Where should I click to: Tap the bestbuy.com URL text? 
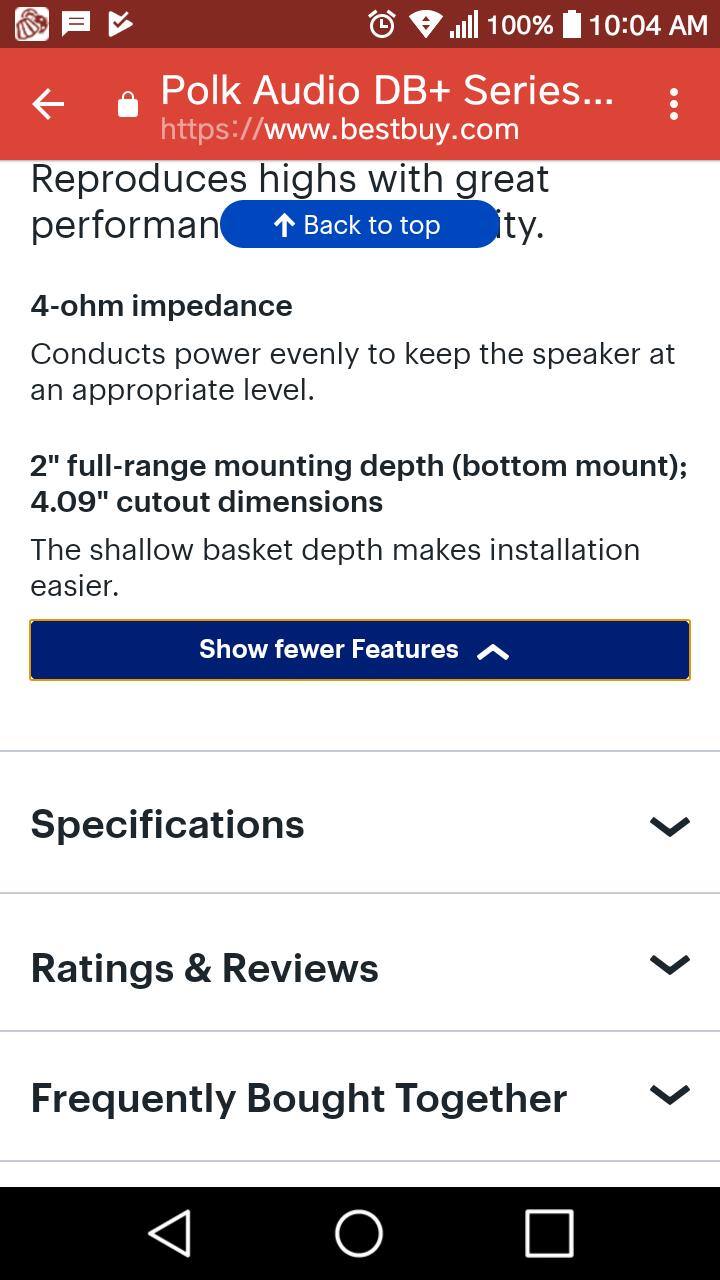(339, 129)
